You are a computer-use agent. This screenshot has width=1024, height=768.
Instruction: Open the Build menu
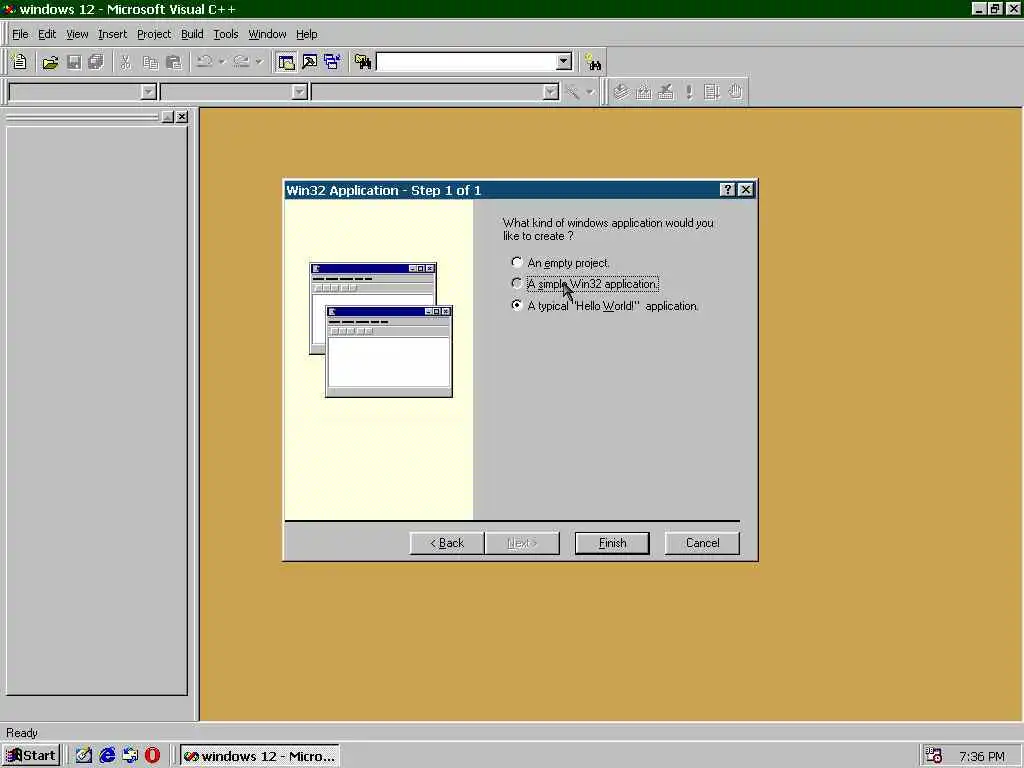pyautogui.click(x=192, y=34)
